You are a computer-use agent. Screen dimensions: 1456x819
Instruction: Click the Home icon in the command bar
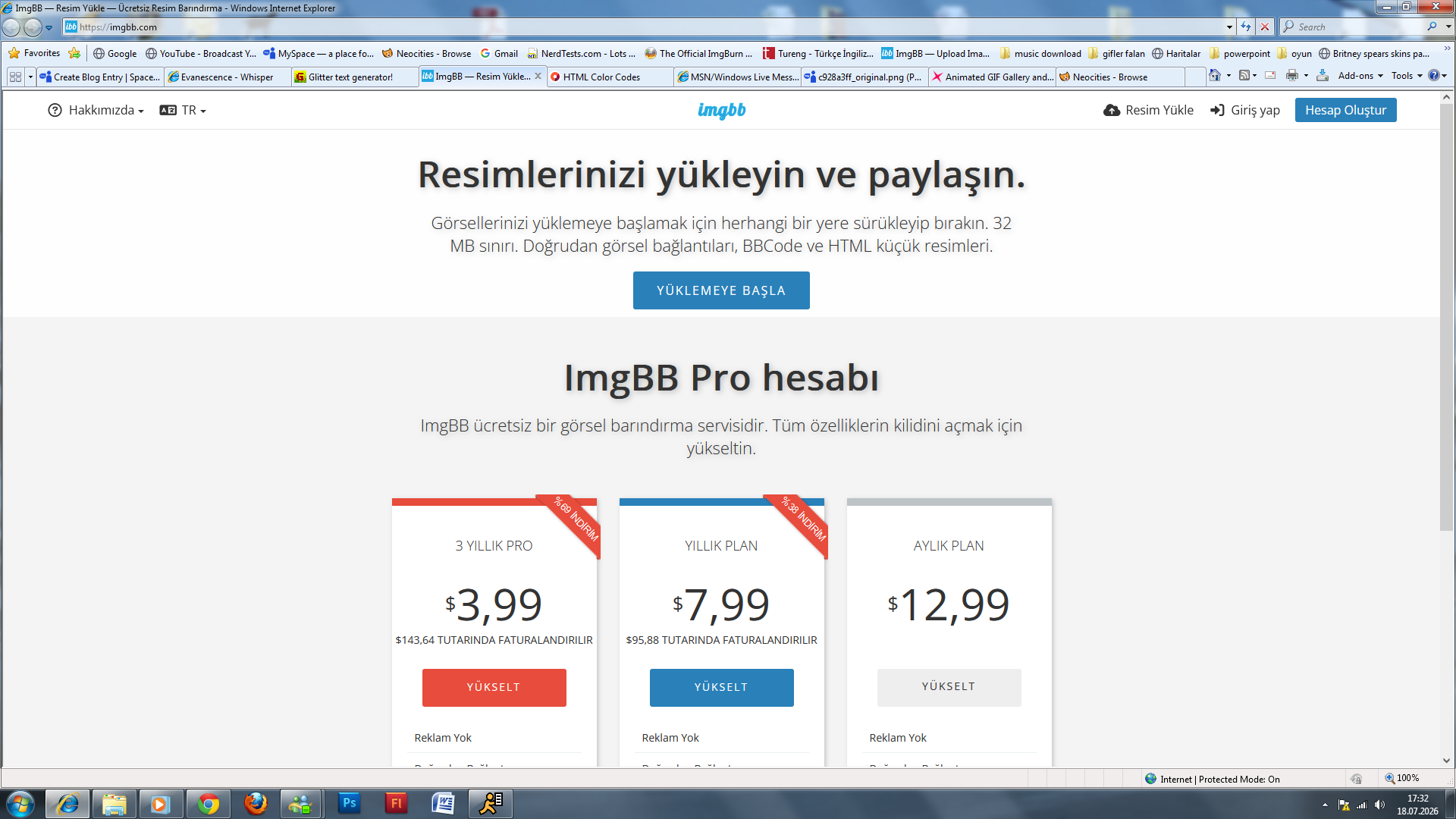click(1215, 76)
